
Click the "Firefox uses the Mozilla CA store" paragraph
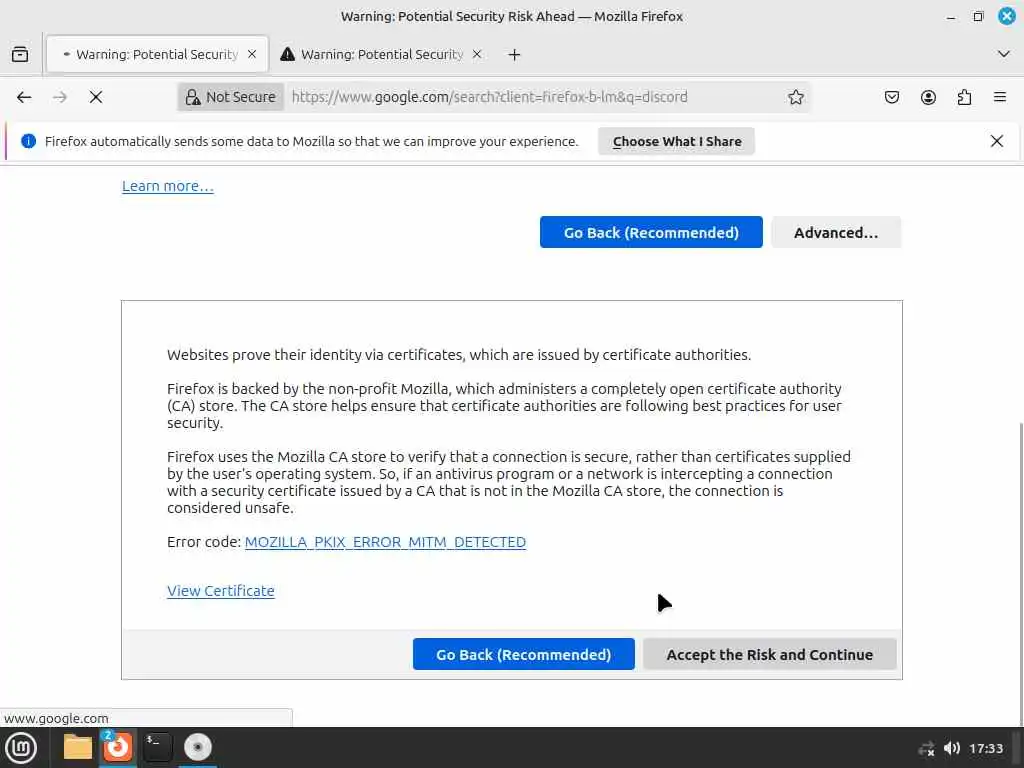(509, 482)
